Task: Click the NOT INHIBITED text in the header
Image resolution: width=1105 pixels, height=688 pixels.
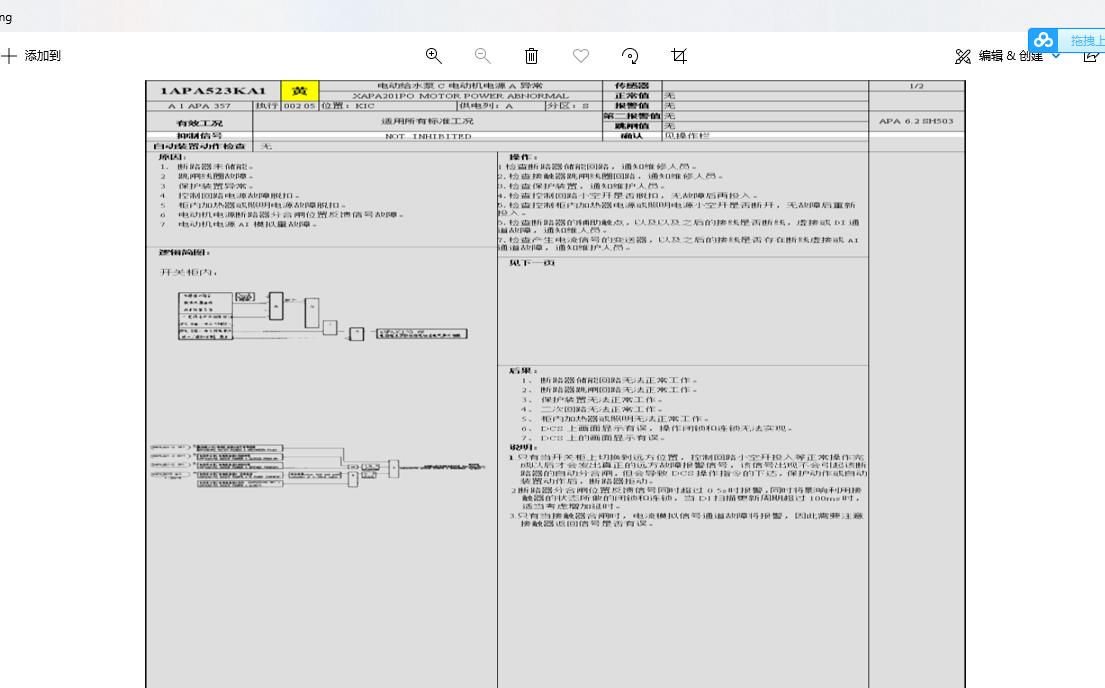Action: (x=428, y=136)
